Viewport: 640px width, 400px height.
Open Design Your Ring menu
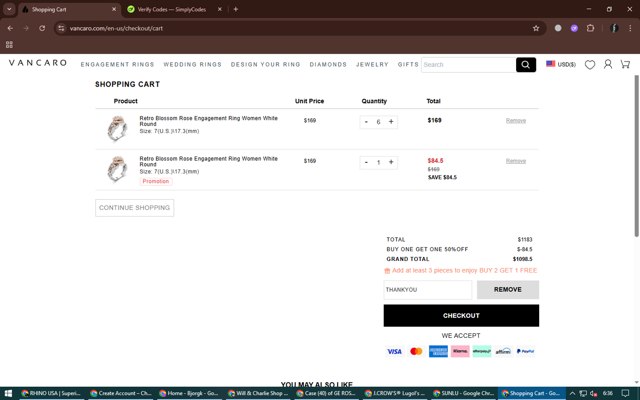click(265, 64)
